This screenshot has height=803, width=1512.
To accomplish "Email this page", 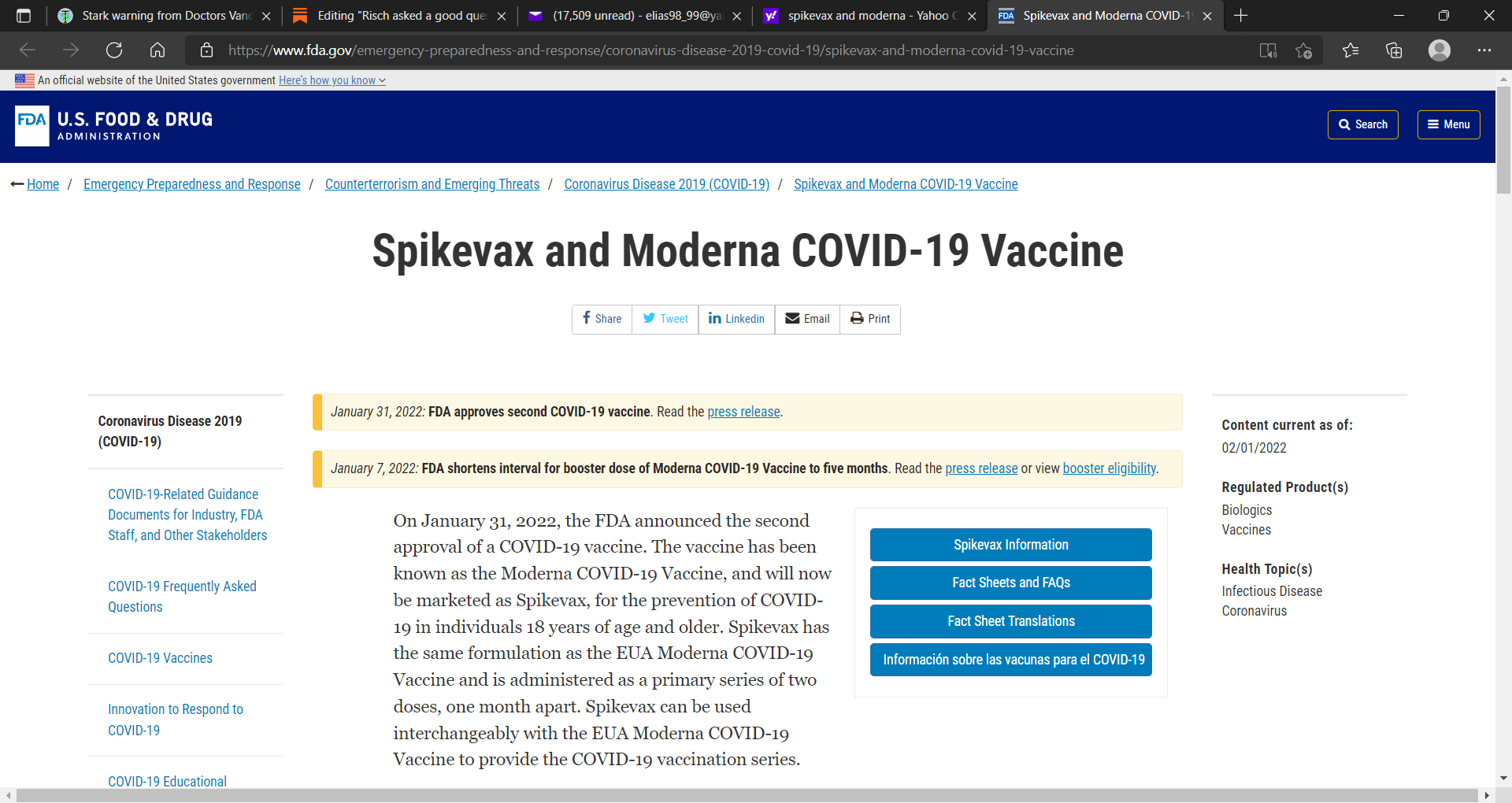I will click(x=807, y=319).
